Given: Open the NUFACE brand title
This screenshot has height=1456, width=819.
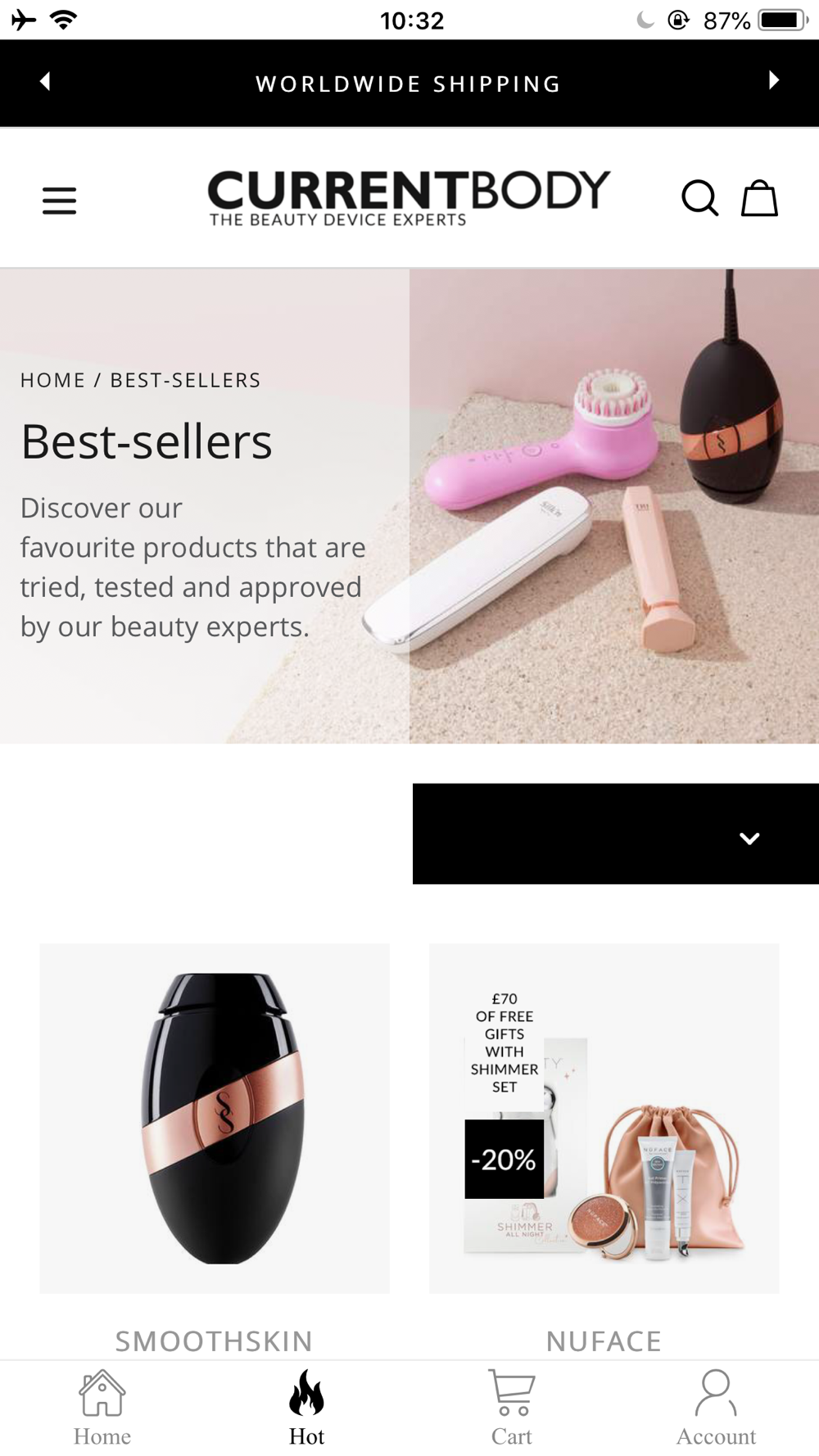Looking at the screenshot, I should tap(604, 1341).
